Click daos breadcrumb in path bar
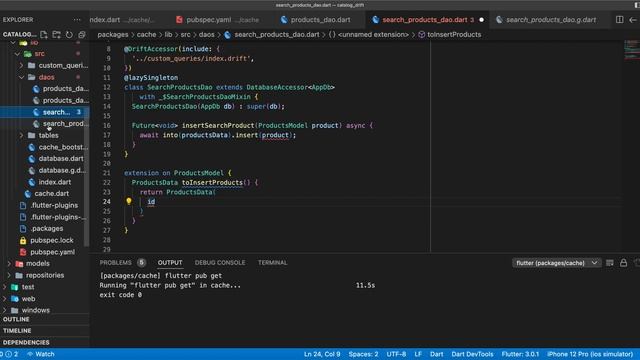 207,35
